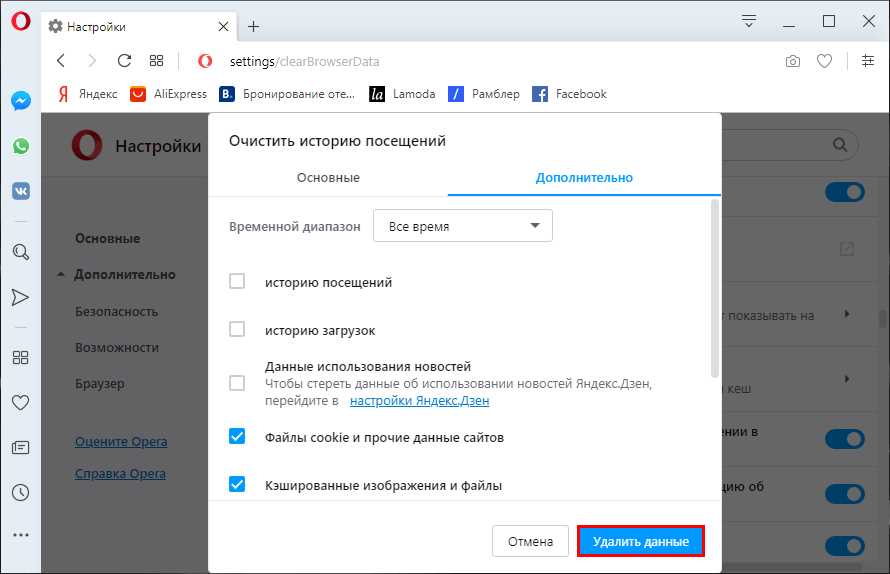This screenshot has width=890, height=574.
Task: Add page to bookmarks heart in address bar
Action: point(824,61)
